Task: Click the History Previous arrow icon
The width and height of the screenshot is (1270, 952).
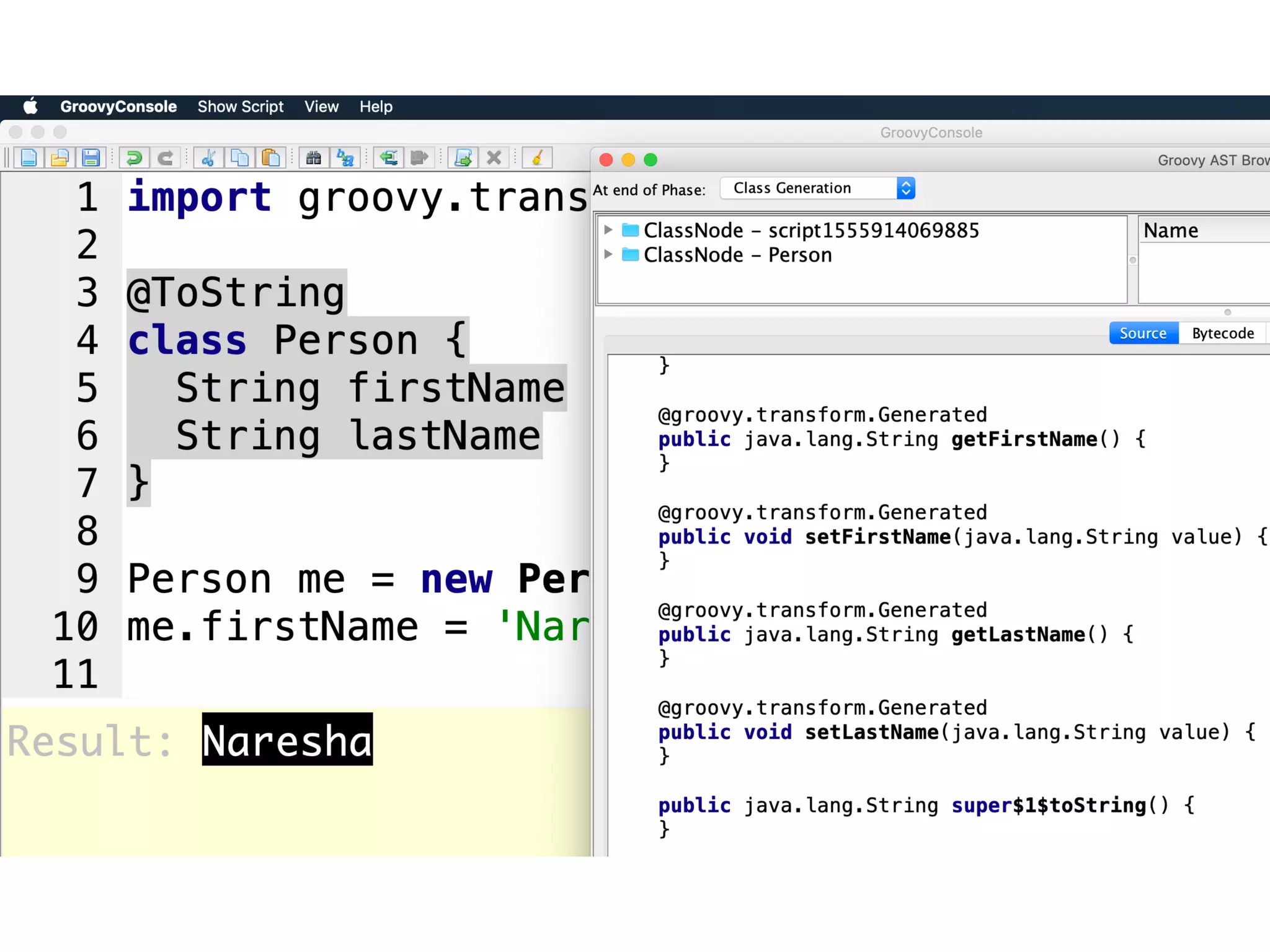Action: click(x=388, y=158)
